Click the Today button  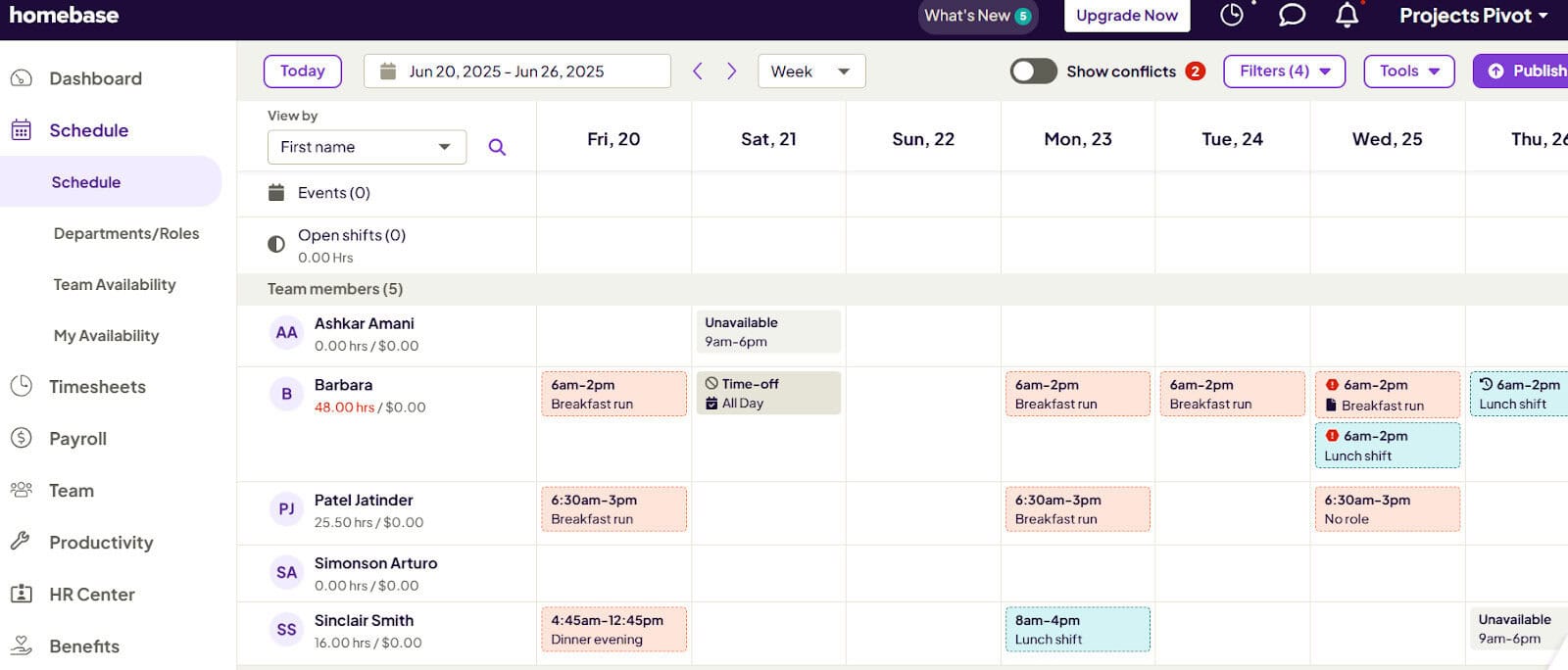(302, 71)
